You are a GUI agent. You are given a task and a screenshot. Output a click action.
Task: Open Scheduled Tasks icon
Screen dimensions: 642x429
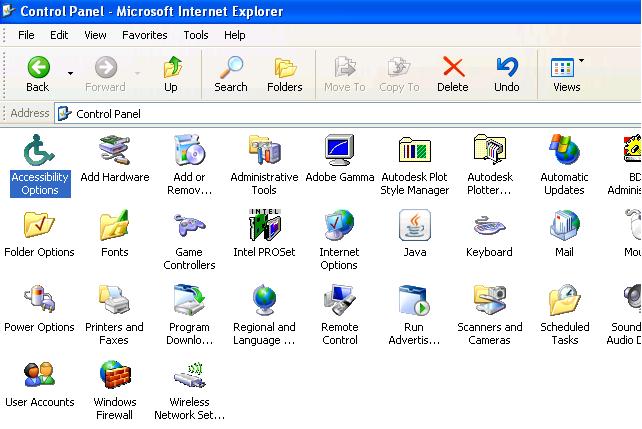point(564,300)
